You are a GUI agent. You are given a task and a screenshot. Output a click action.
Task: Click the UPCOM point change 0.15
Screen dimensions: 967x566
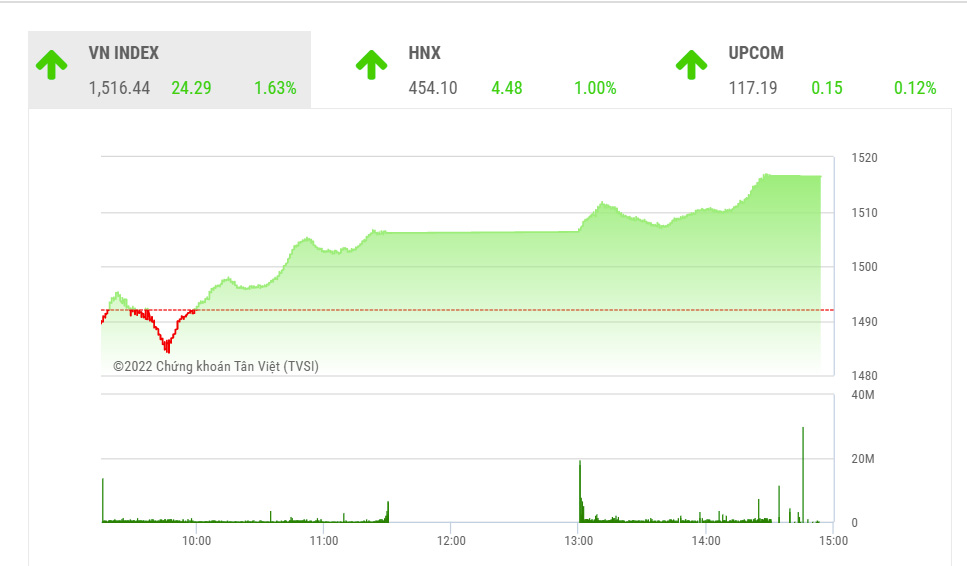click(826, 88)
